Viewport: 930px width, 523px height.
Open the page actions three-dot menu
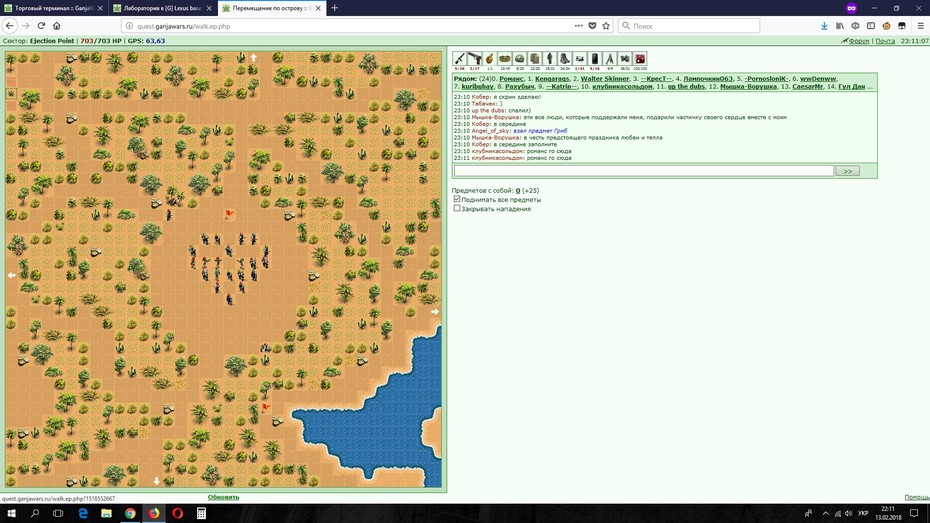coord(578,25)
